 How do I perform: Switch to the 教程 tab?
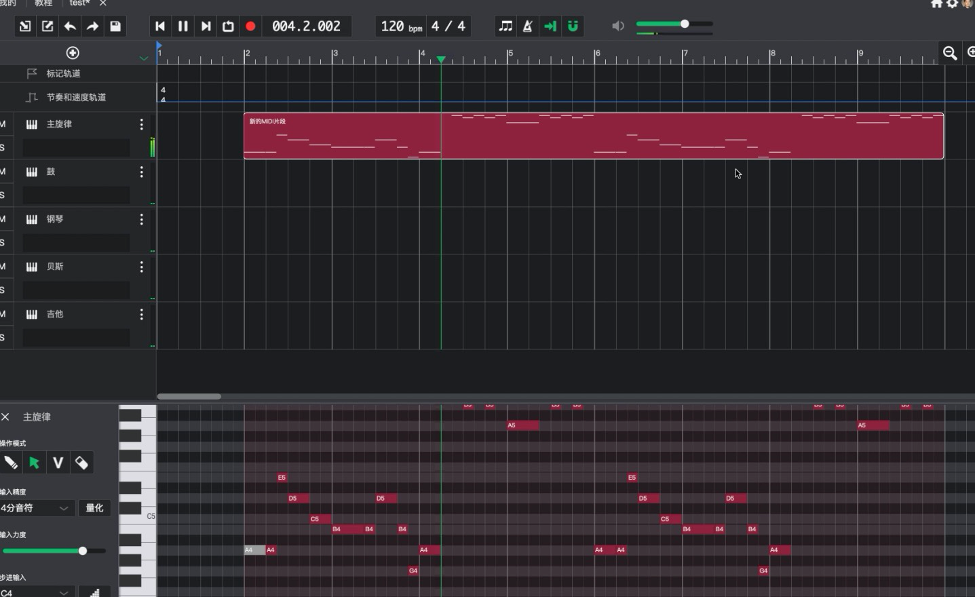pyautogui.click(x=43, y=3)
